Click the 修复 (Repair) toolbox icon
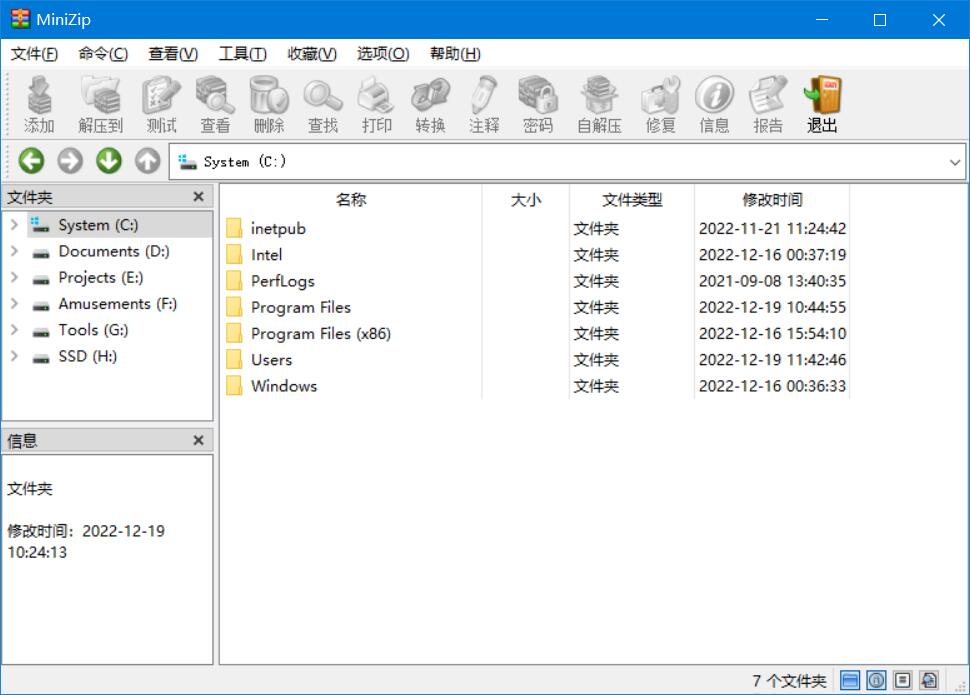The image size is (970, 695). pyautogui.click(x=660, y=96)
